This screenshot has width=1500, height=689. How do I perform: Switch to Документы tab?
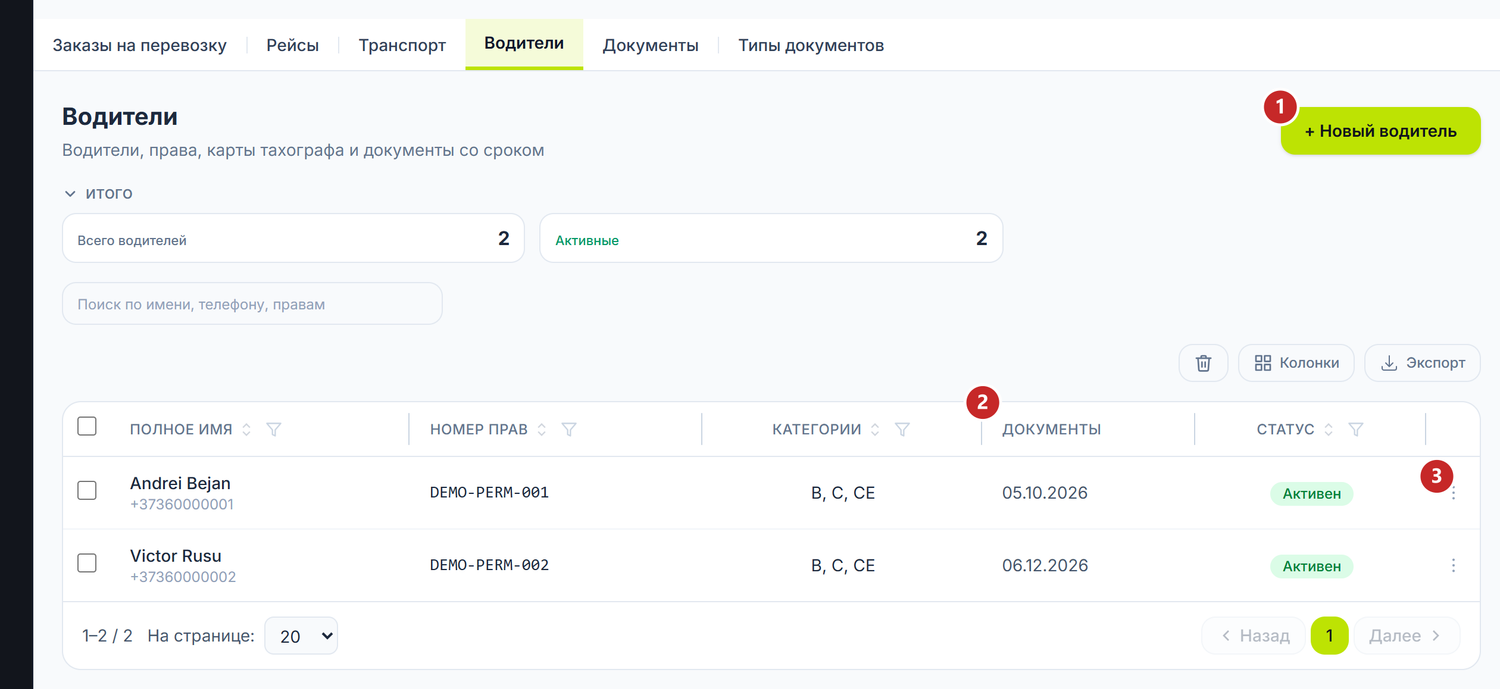(650, 45)
